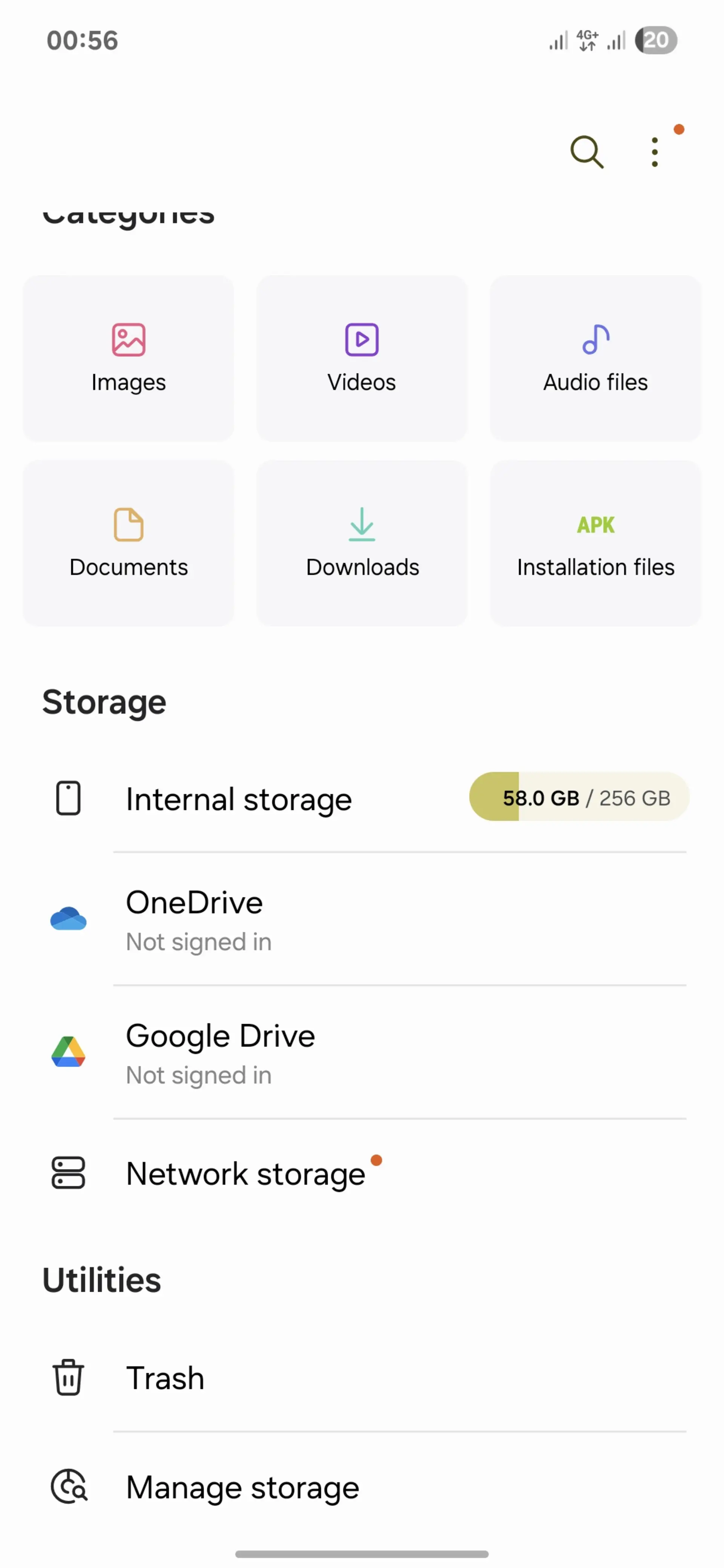Open the Audio files category

click(595, 358)
